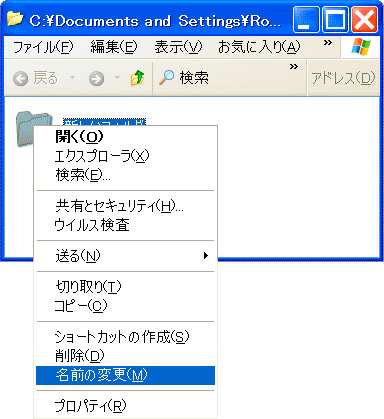Click the Forward arrow icon

pyautogui.click(x=96, y=79)
